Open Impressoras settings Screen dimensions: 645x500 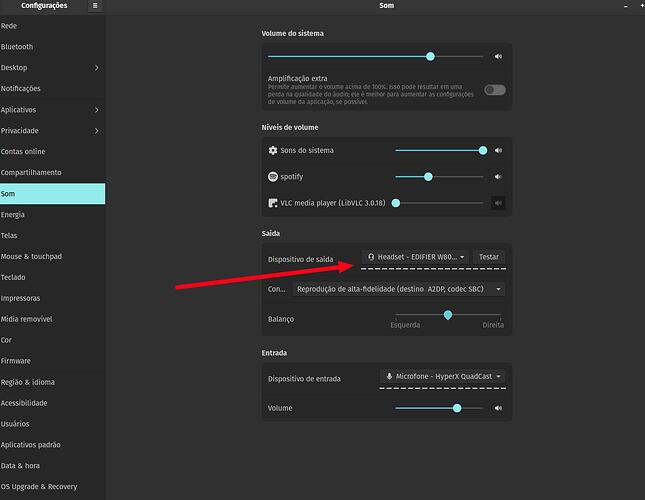click(53, 298)
